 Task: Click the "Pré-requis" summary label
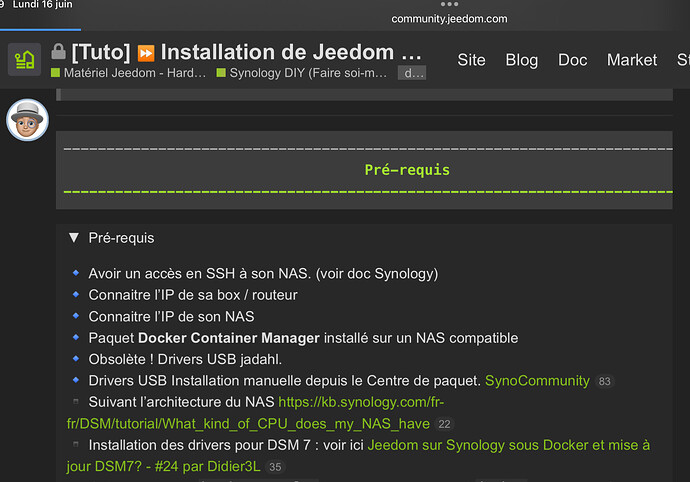coord(121,238)
